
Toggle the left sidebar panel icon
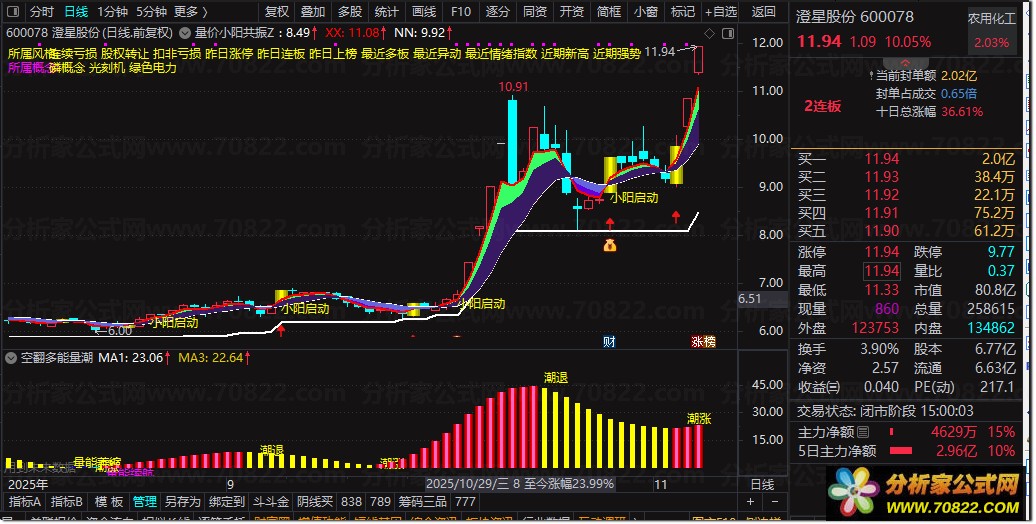(x=13, y=12)
